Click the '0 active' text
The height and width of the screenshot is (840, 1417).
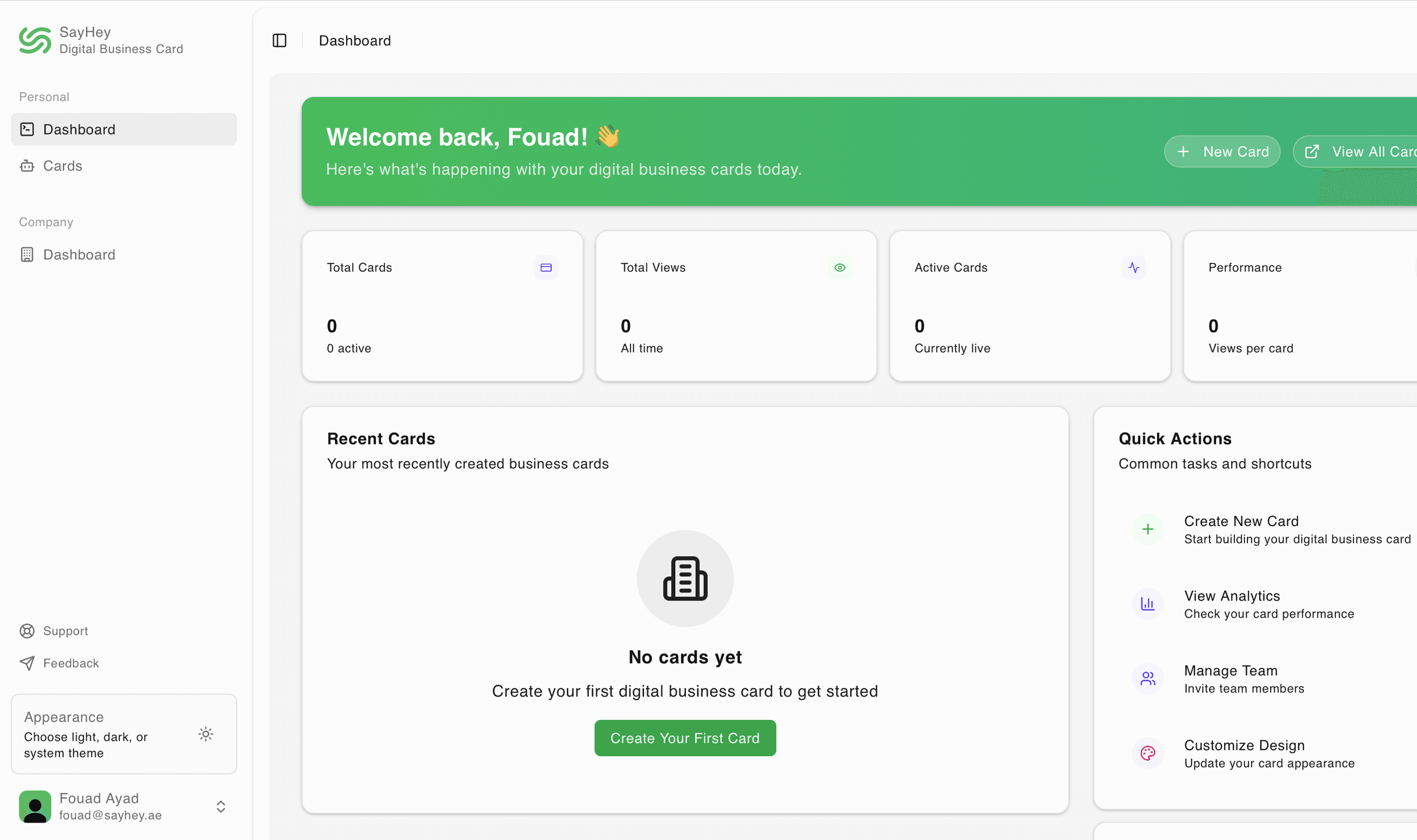(349, 348)
